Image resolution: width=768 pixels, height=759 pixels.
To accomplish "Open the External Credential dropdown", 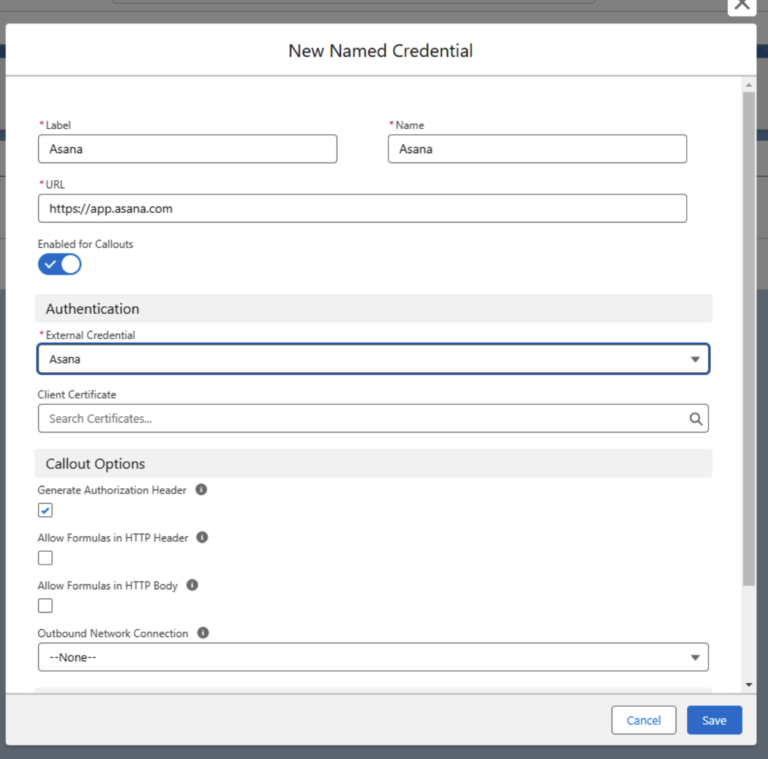I will click(x=373, y=359).
